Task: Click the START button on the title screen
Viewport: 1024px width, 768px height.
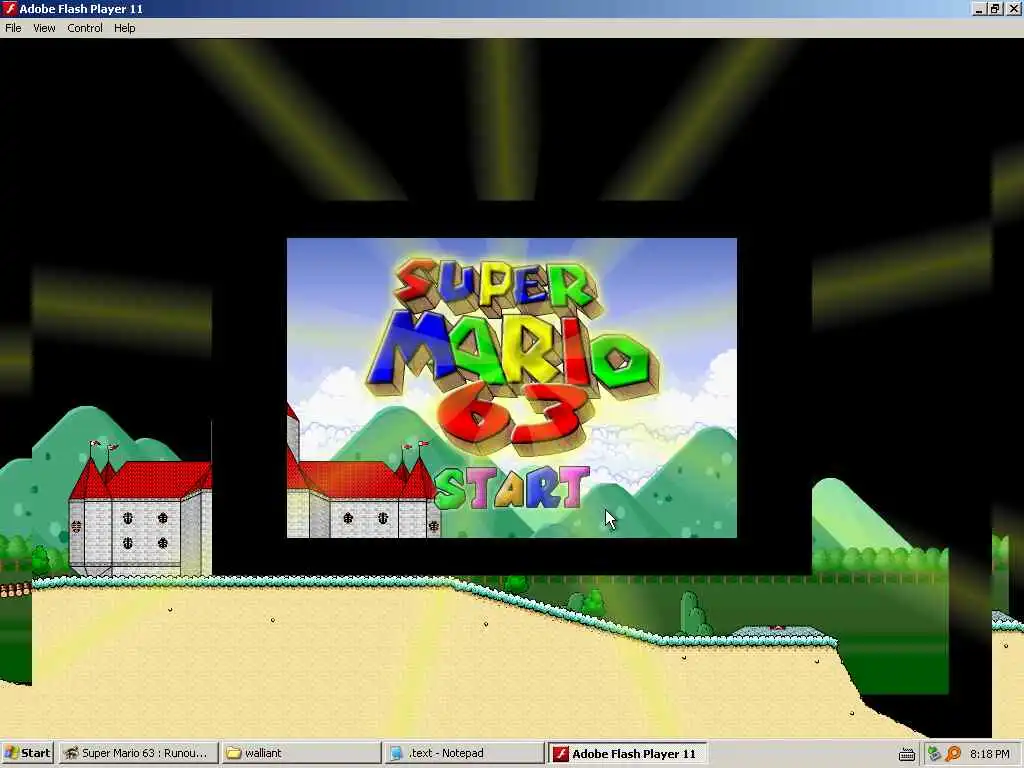Action: [x=511, y=488]
